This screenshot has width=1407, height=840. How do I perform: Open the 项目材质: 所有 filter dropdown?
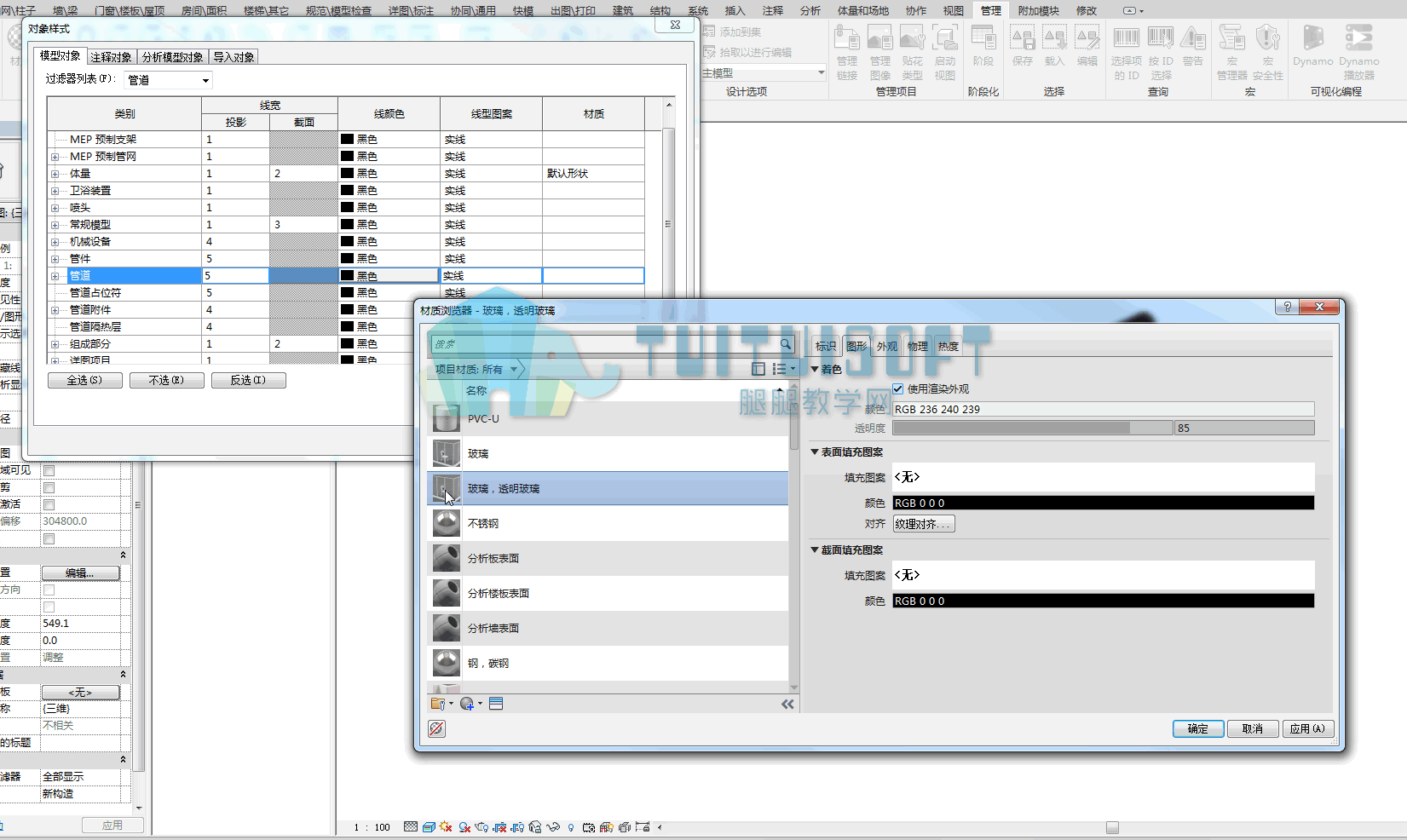(x=476, y=369)
